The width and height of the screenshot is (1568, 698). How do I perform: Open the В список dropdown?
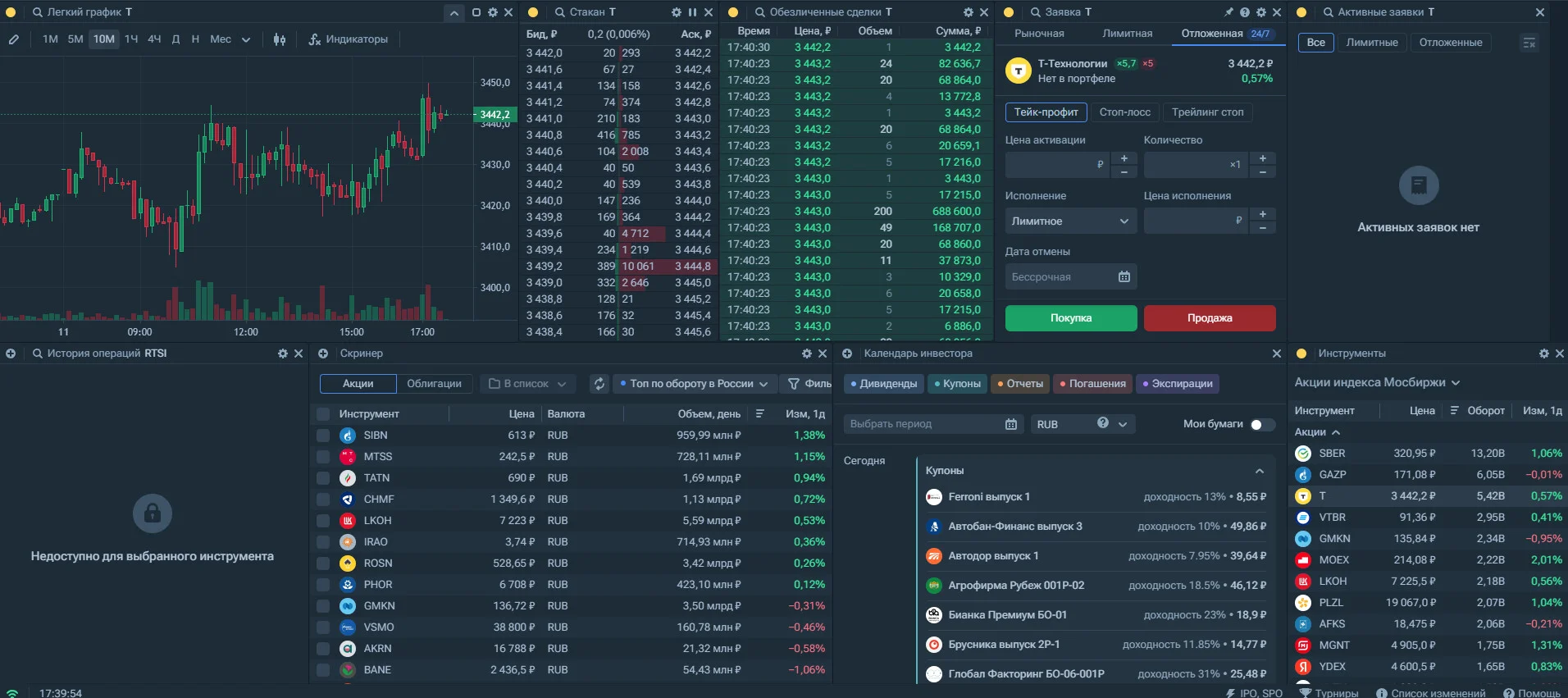pyautogui.click(x=528, y=384)
